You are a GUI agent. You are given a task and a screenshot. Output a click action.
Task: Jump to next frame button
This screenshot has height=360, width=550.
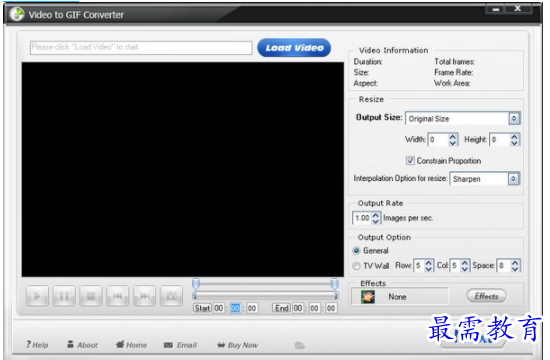tap(145, 296)
